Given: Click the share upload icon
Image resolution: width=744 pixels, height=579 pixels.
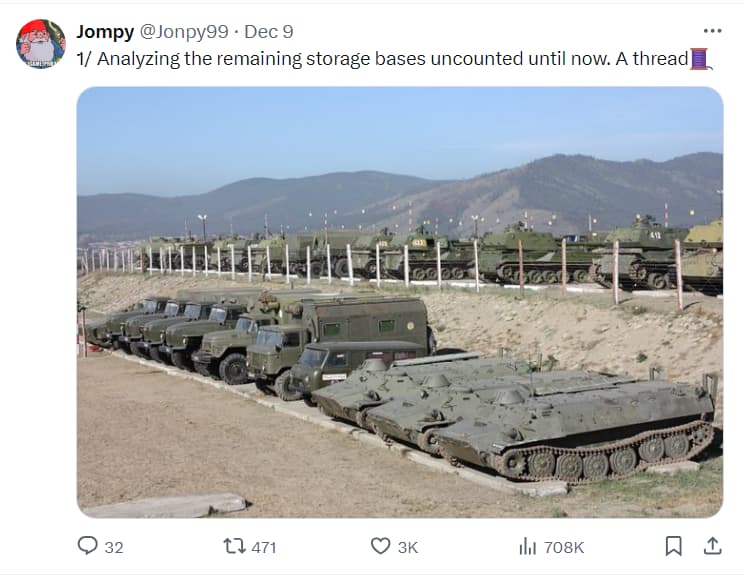Looking at the screenshot, I should tap(712, 546).
